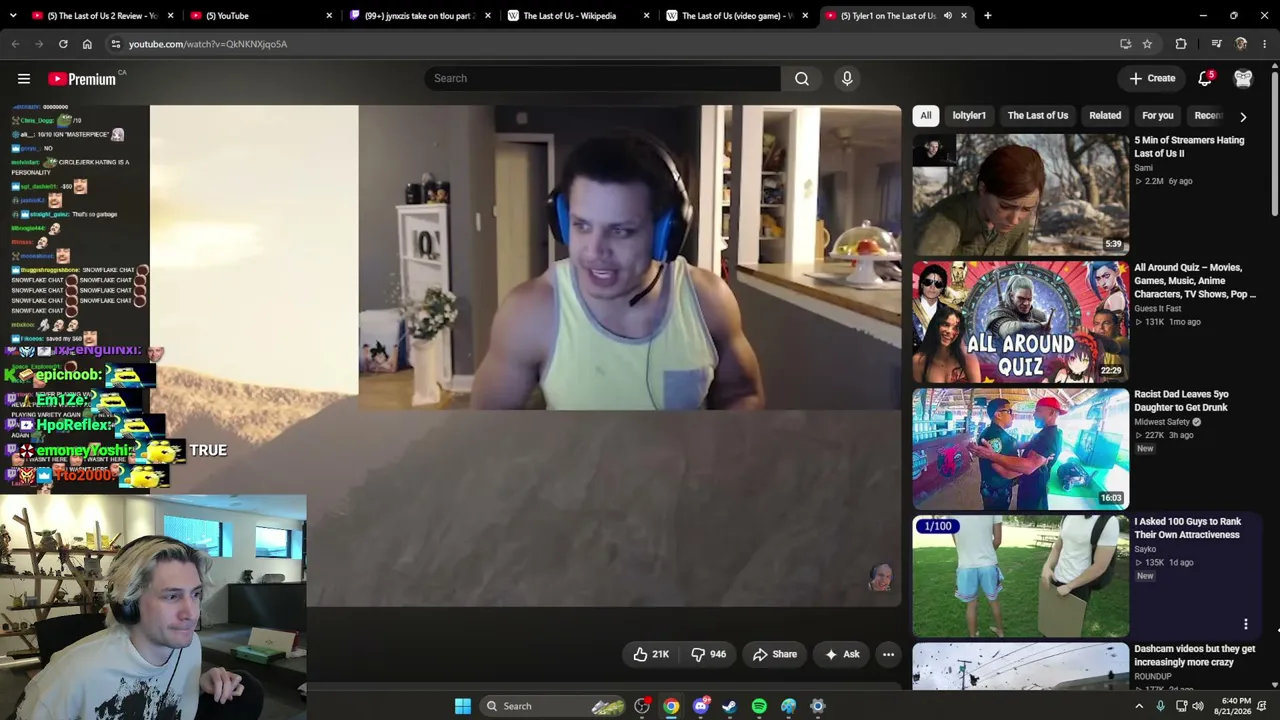Viewport: 1280px width, 720px height.
Task: Open a new browser tab
Action: click(x=987, y=16)
